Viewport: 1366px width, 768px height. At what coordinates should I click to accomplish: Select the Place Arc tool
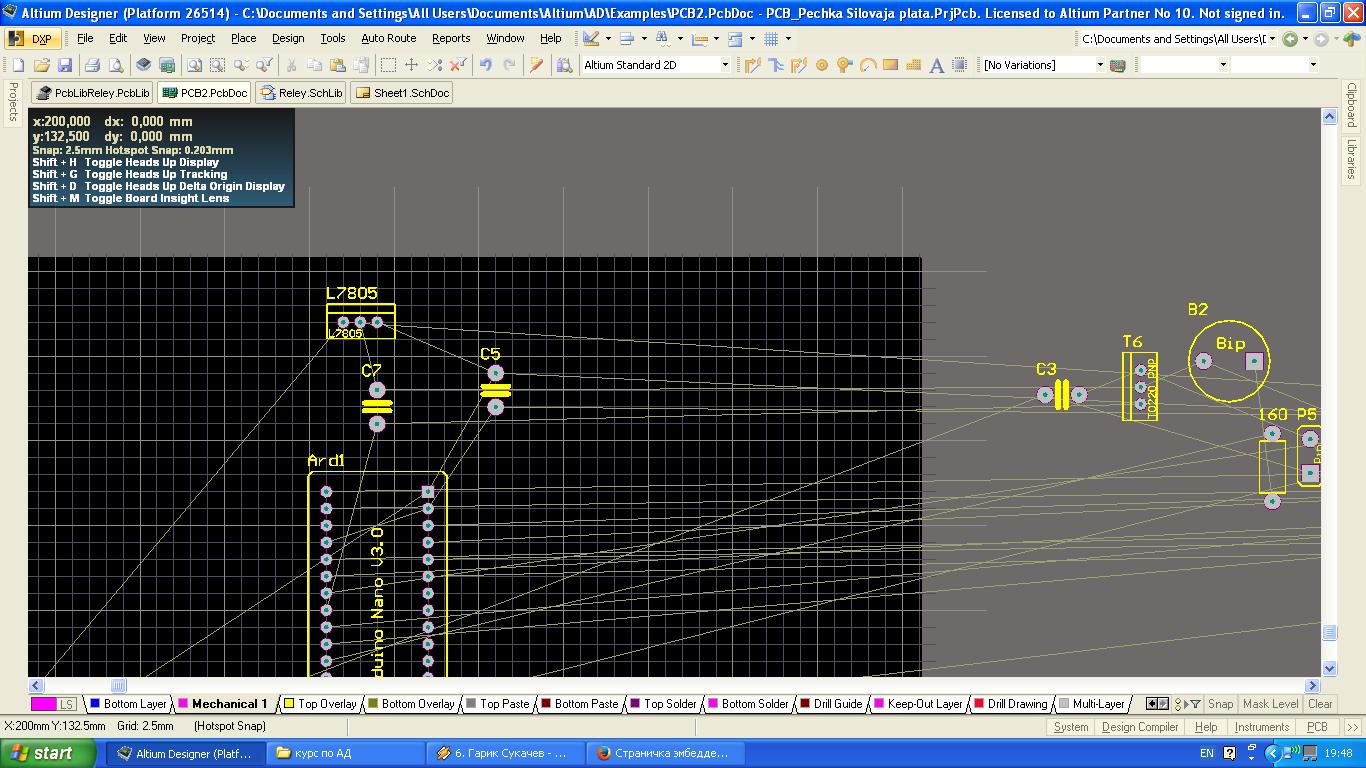point(868,65)
